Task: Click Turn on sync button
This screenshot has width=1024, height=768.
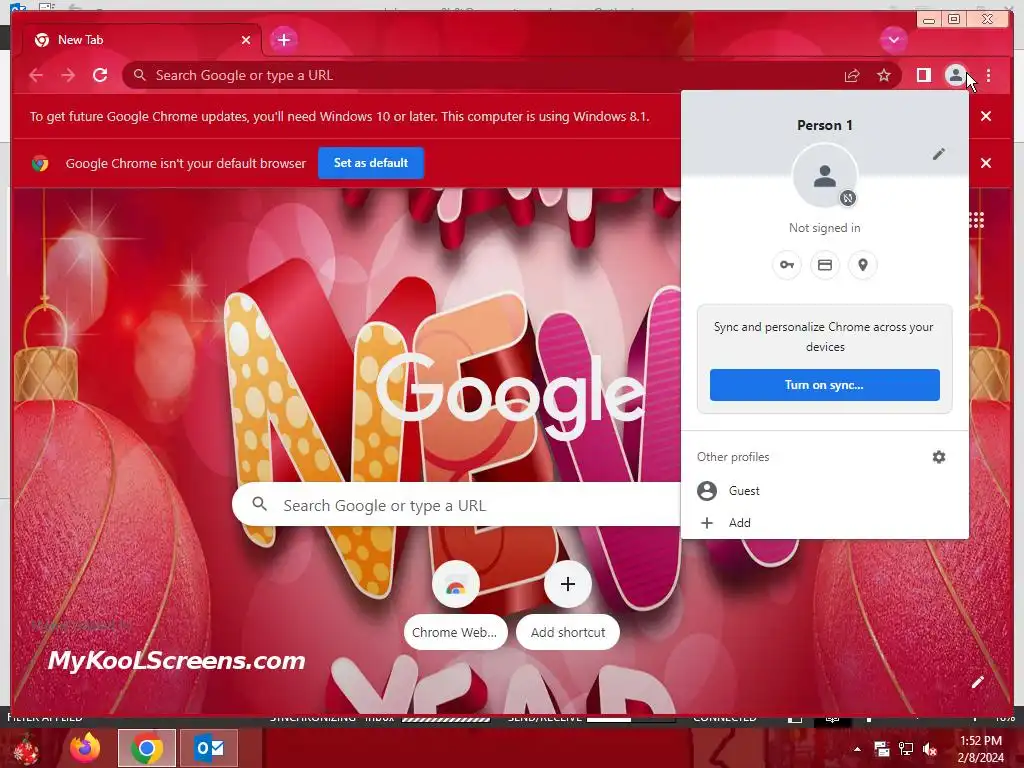Action: click(825, 385)
